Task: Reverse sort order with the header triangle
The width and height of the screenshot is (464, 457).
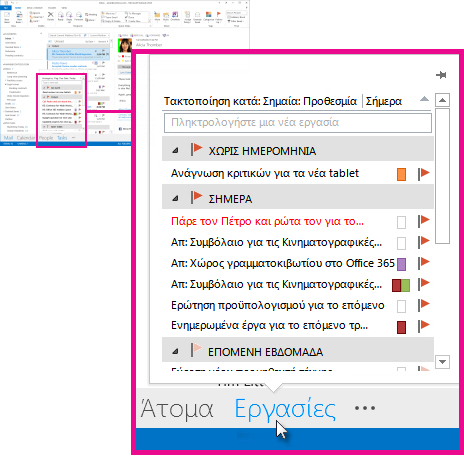Action: [424, 99]
